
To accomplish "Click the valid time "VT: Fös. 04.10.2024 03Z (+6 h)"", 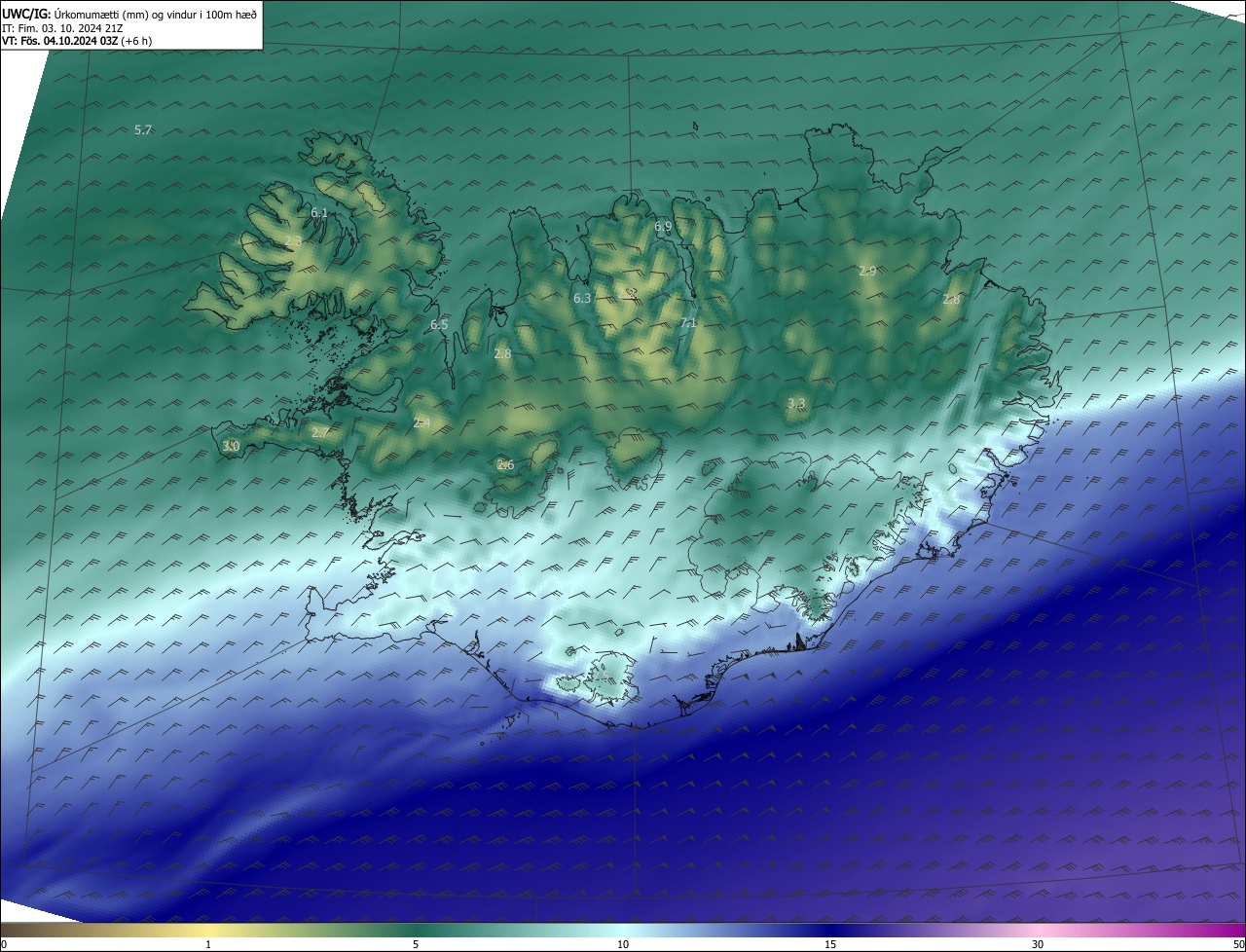I will coord(77,41).
